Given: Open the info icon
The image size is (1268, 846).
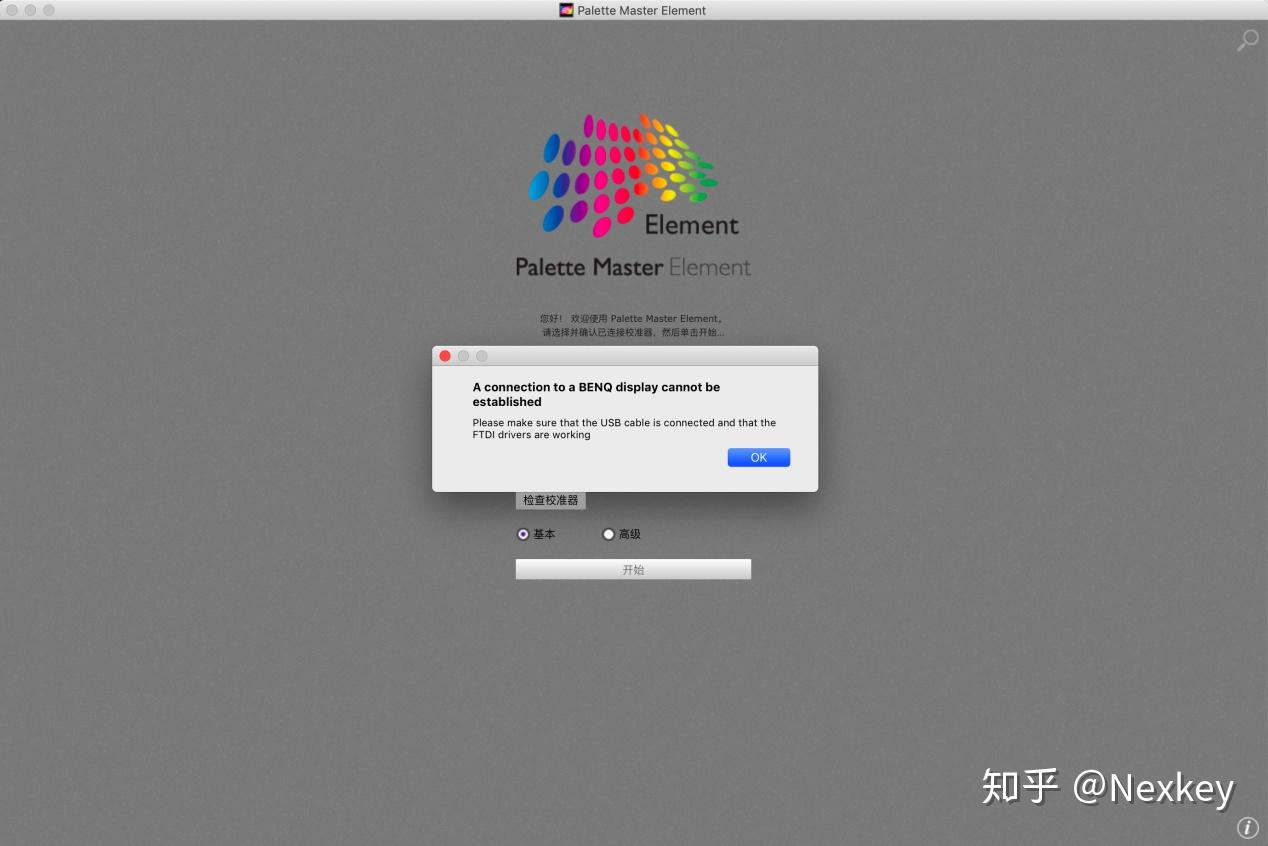Looking at the screenshot, I should [x=1247, y=827].
